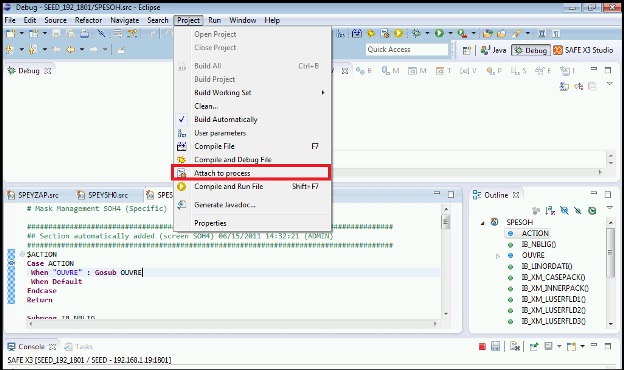Maximize the editor area
The height and width of the screenshot is (370, 624).
click(x=451, y=195)
